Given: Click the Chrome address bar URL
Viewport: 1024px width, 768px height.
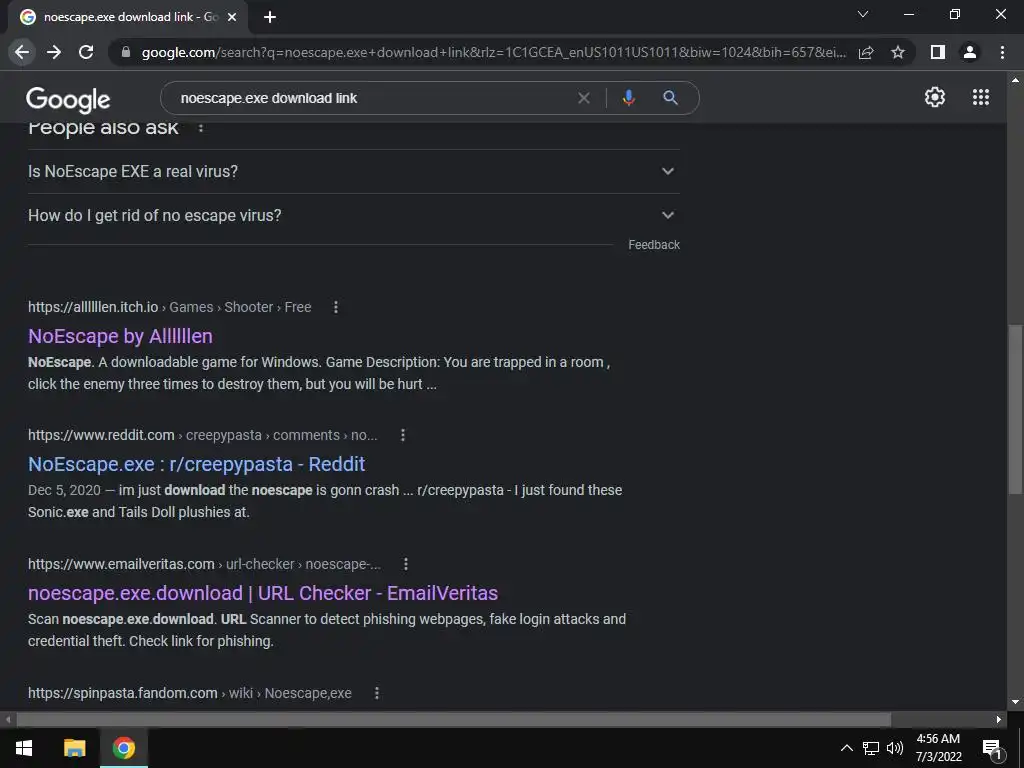Looking at the screenshot, I should [493, 52].
